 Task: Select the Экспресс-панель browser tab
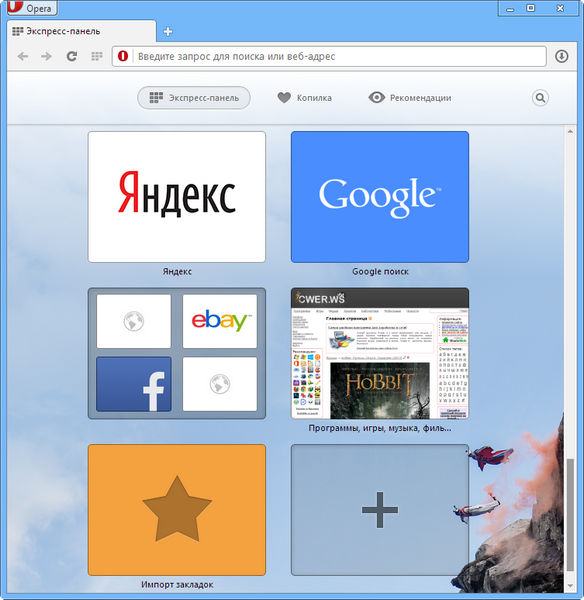(x=81, y=31)
